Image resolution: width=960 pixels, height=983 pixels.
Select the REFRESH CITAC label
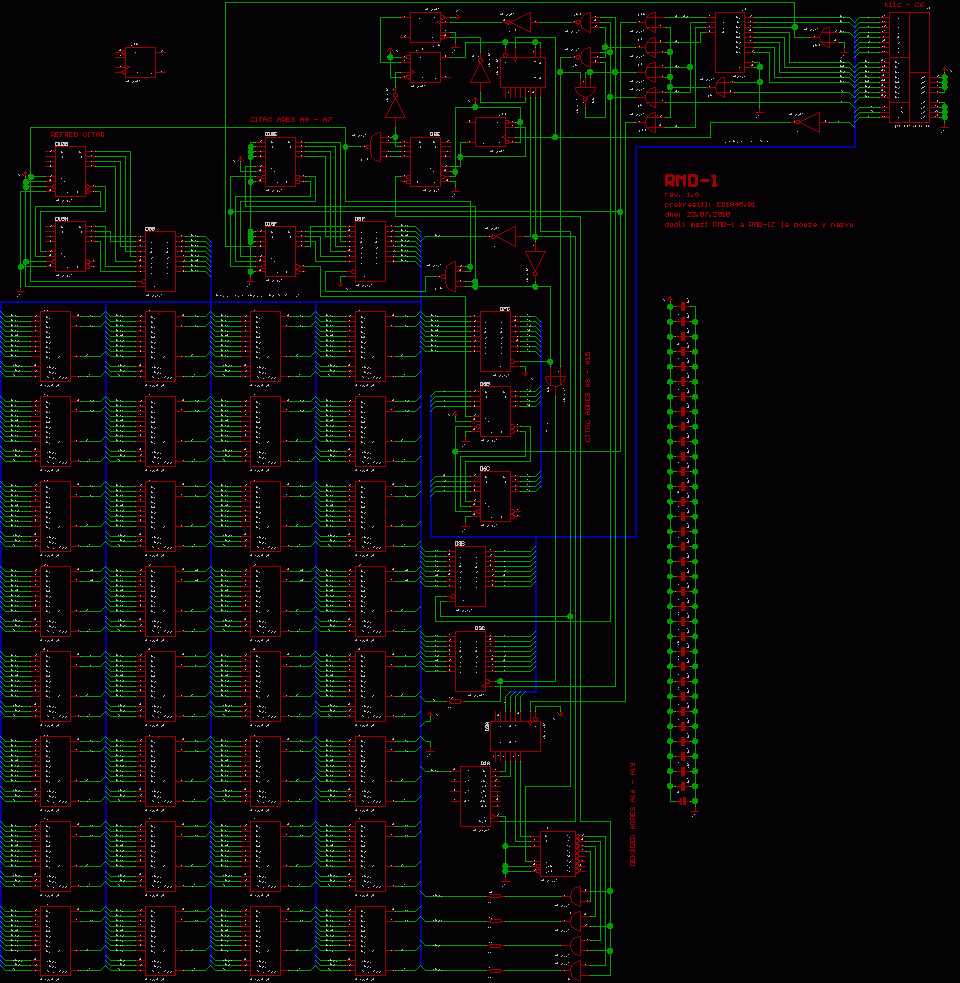point(77,134)
